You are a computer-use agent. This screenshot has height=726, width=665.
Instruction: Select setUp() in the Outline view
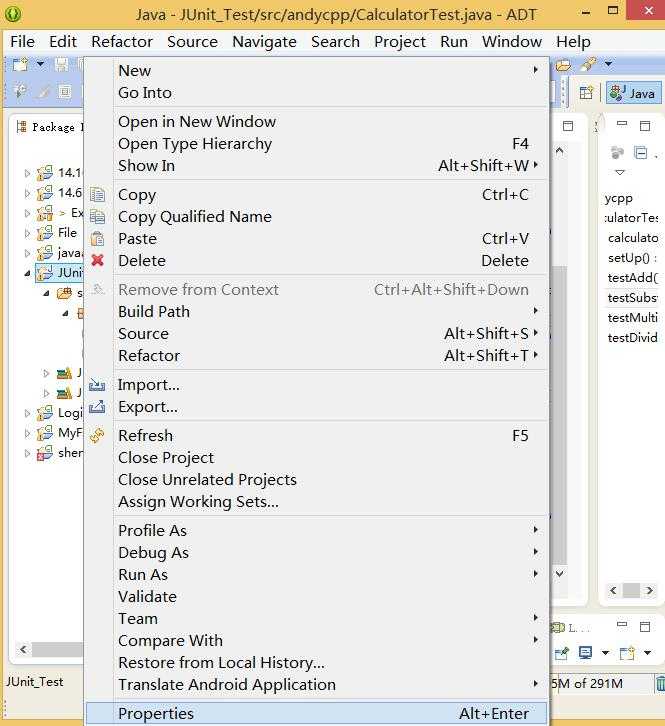pos(633,258)
